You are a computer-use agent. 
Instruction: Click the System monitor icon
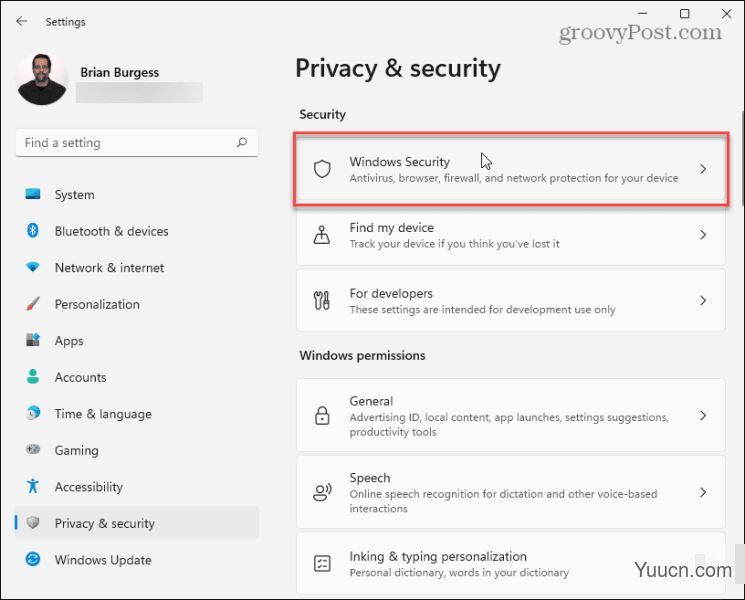coord(33,194)
